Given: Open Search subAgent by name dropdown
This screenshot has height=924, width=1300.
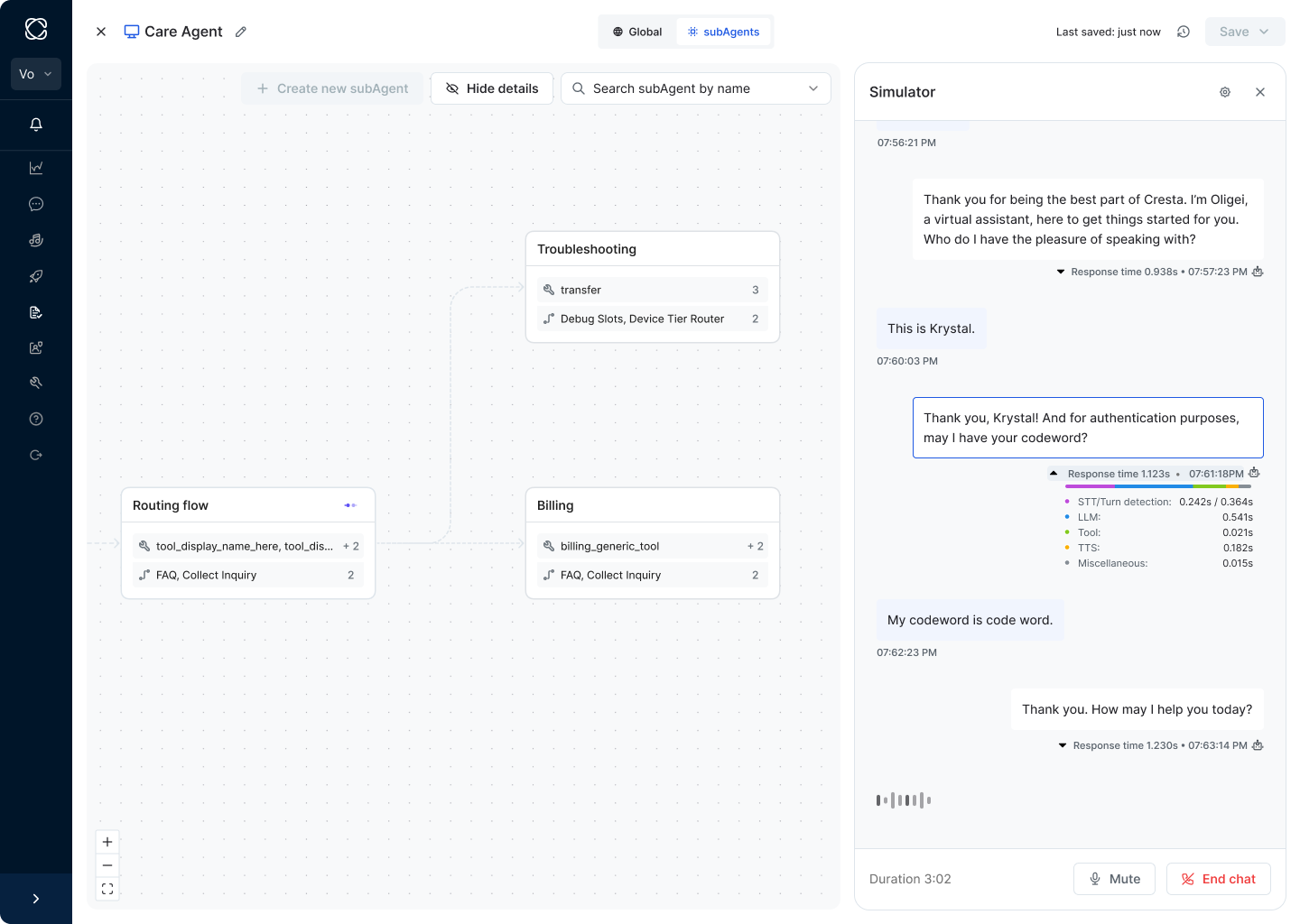Looking at the screenshot, I should pos(696,88).
